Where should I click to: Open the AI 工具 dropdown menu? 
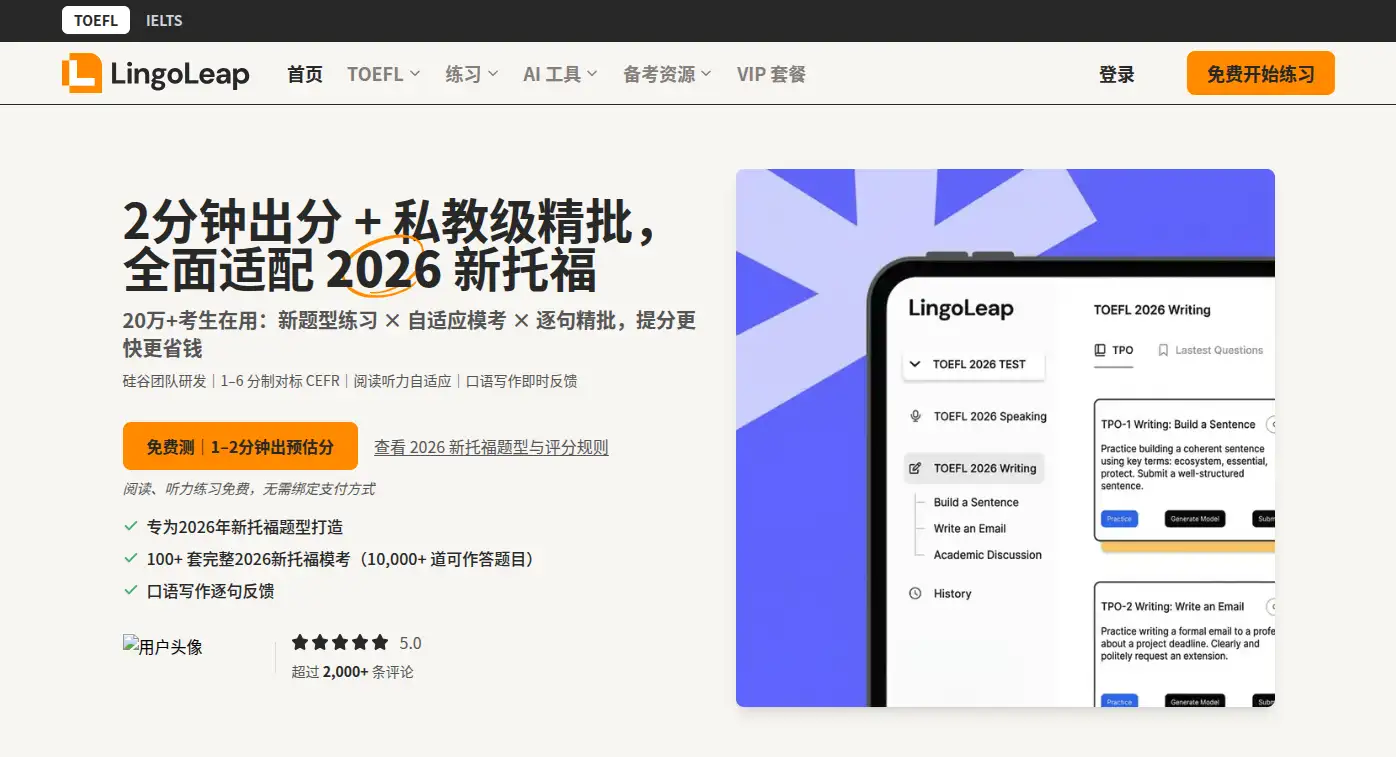point(560,74)
